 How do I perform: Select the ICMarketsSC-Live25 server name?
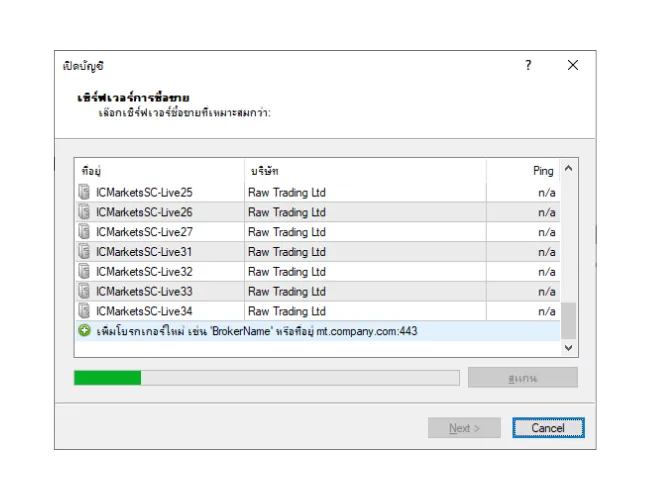144,192
